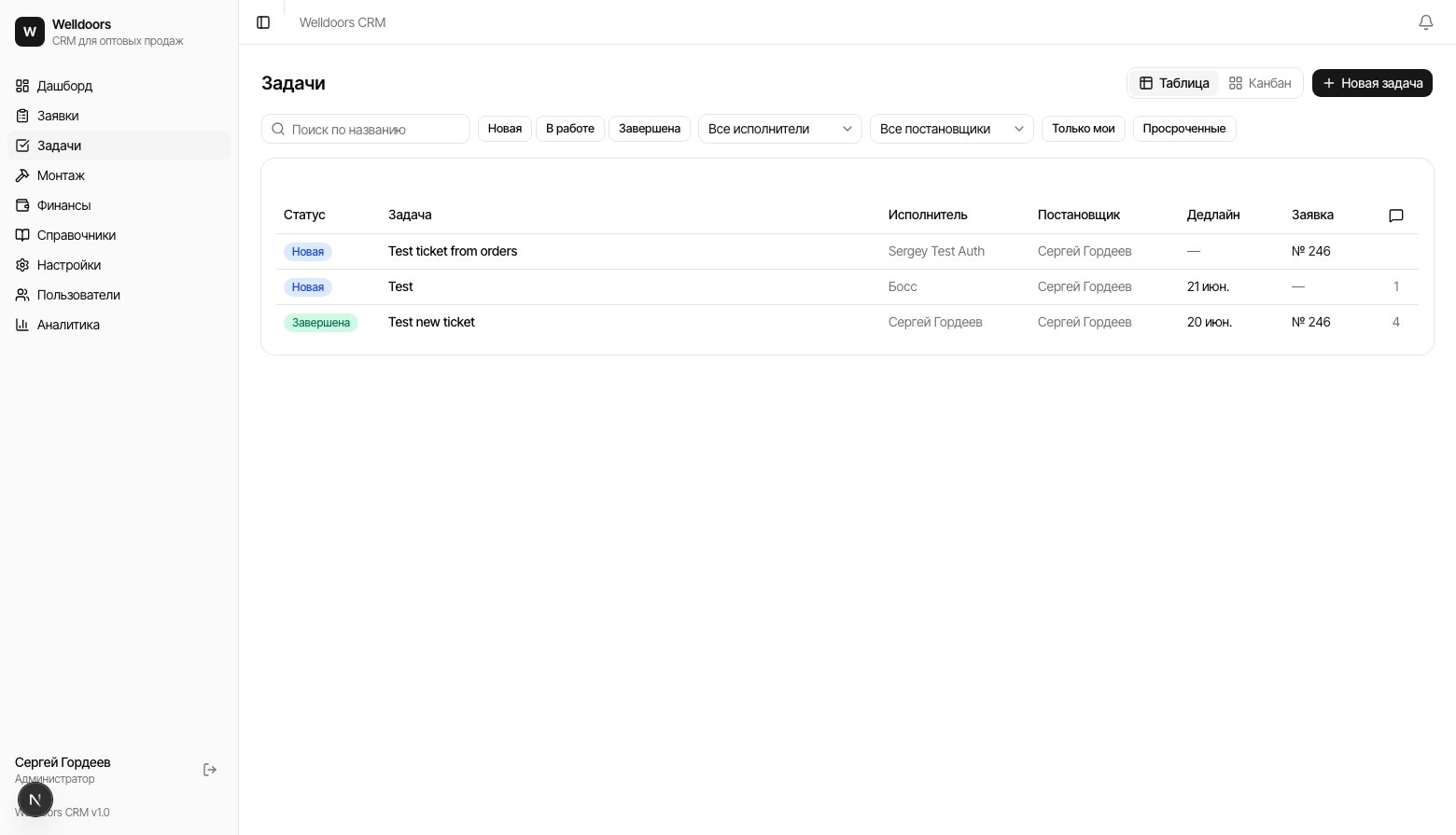Enable the Только мои filter
1456x835 pixels.
tap(1084, 129)
